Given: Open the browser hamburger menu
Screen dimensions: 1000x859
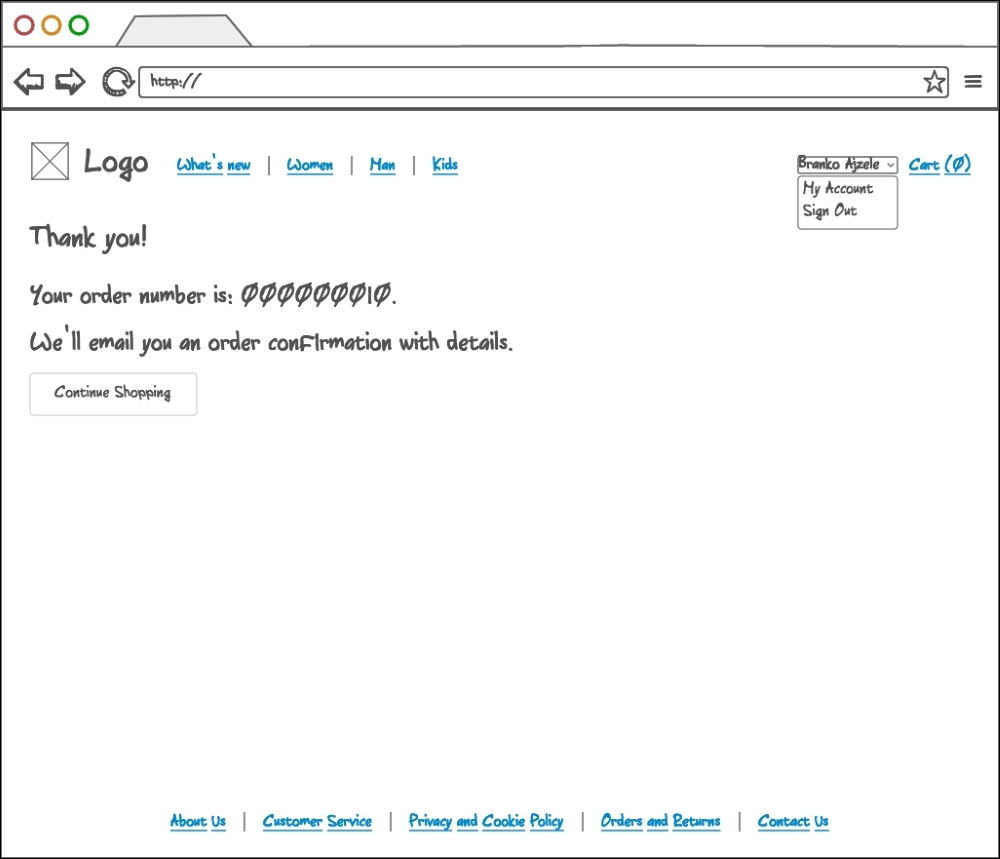Looking at the screenshot, I should click(x=972, y=81).
